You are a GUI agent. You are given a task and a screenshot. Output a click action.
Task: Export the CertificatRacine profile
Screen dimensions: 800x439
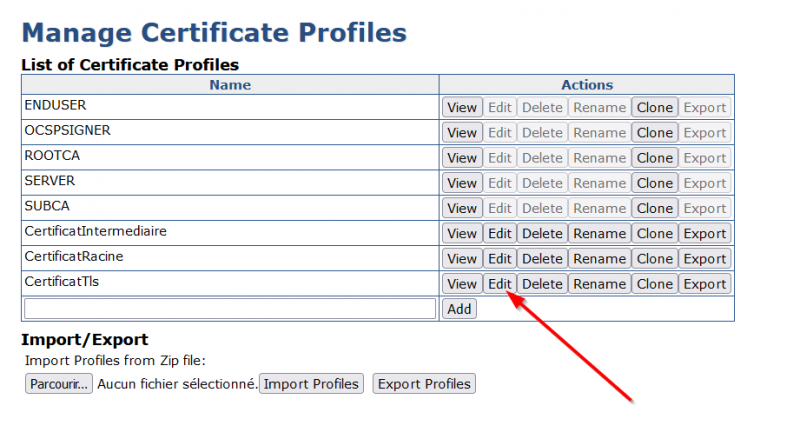pyautogui.click(x=704, y=259)
